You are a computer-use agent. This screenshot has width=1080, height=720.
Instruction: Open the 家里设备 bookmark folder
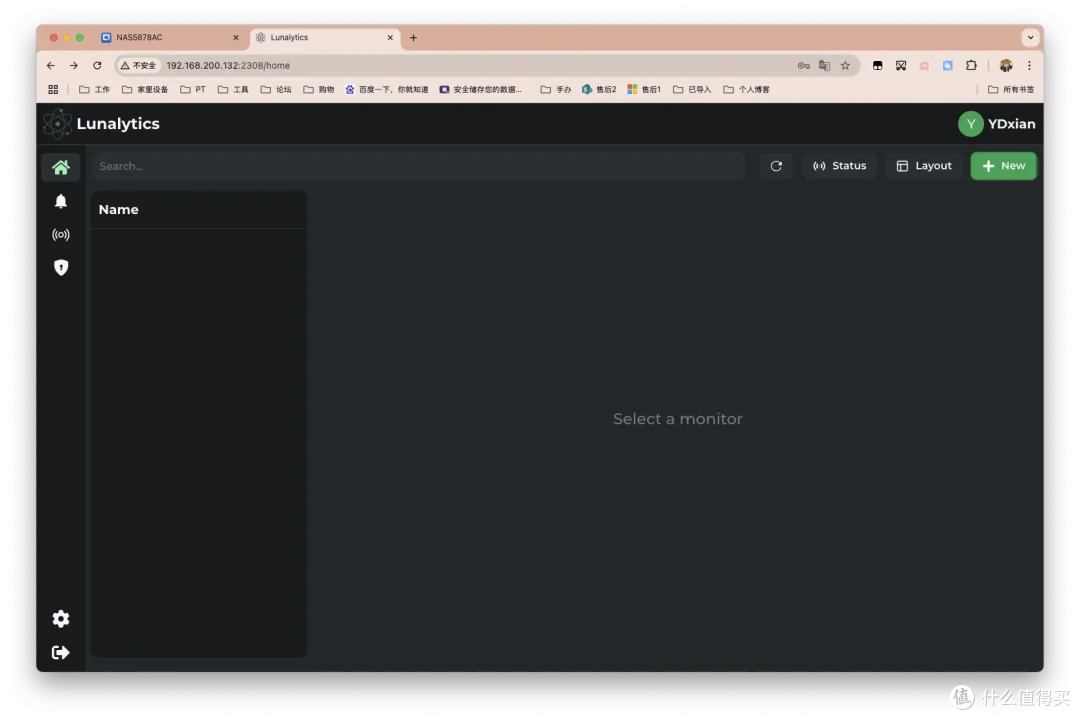(145, 90)
